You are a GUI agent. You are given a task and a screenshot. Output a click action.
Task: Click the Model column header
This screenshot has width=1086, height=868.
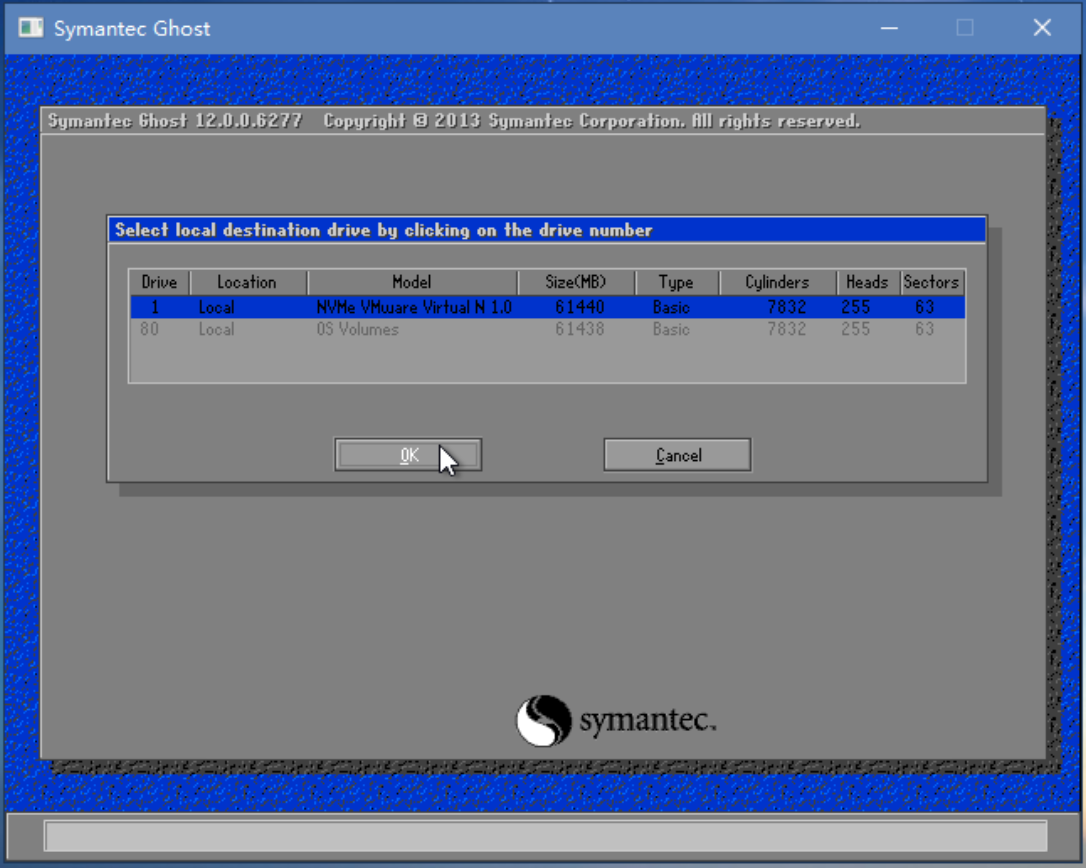412,282
